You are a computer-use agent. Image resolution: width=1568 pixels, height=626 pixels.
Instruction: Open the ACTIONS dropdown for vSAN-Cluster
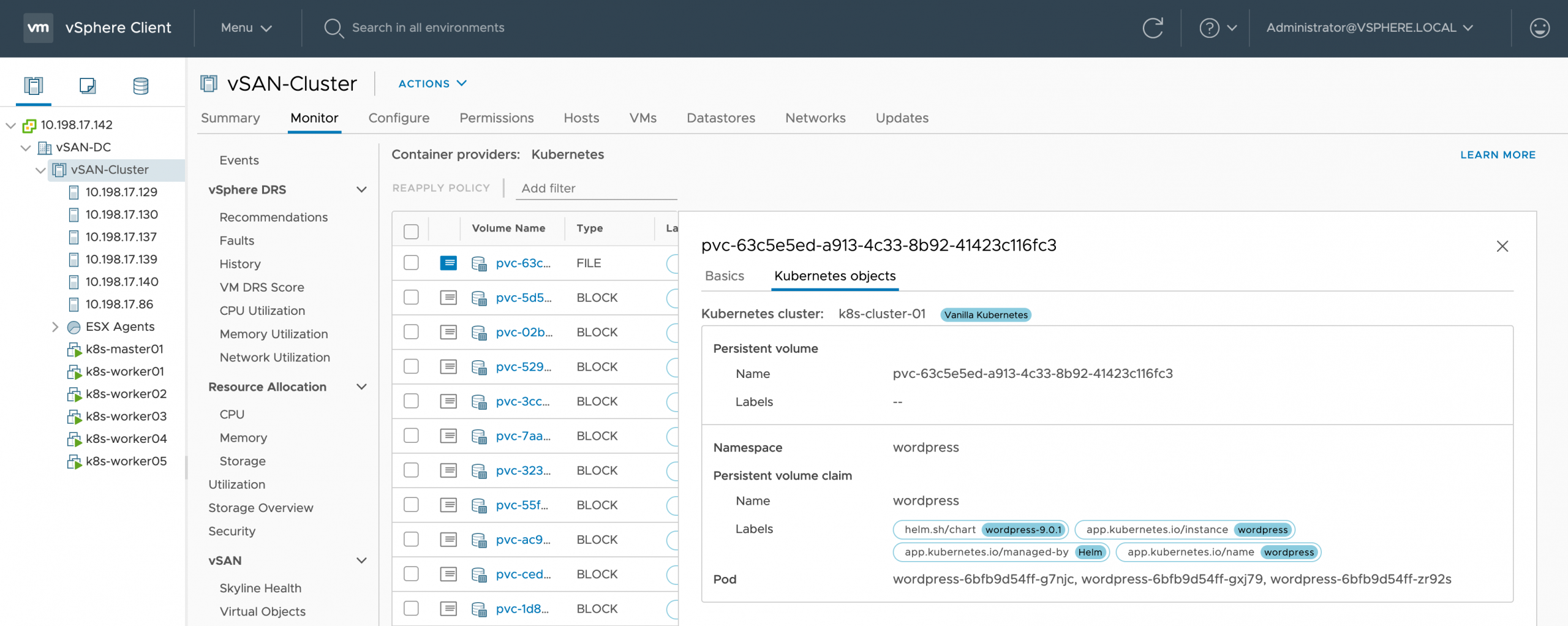tap(432, 83)
